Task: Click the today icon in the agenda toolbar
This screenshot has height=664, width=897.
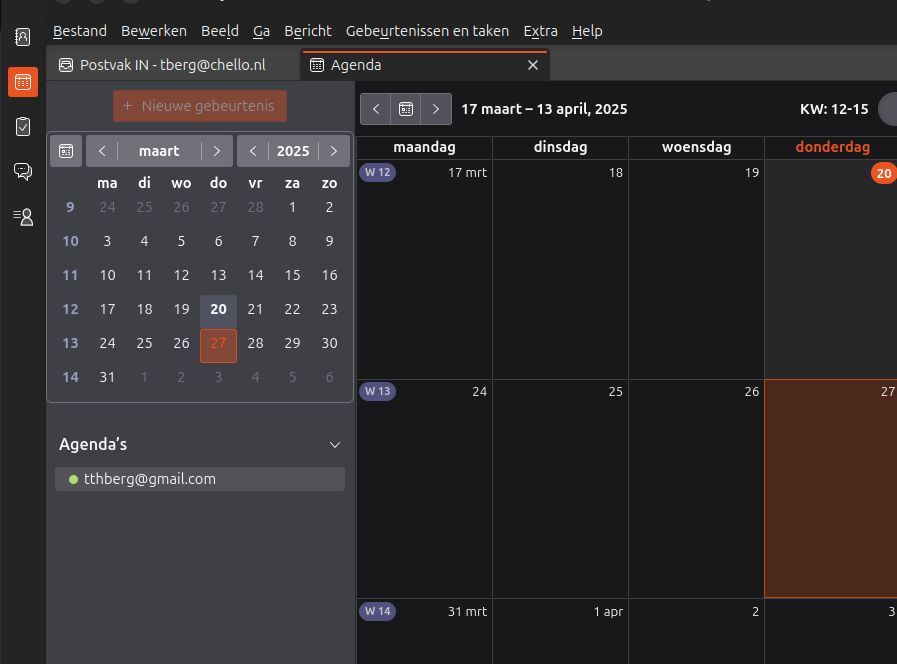Action: 406,109
